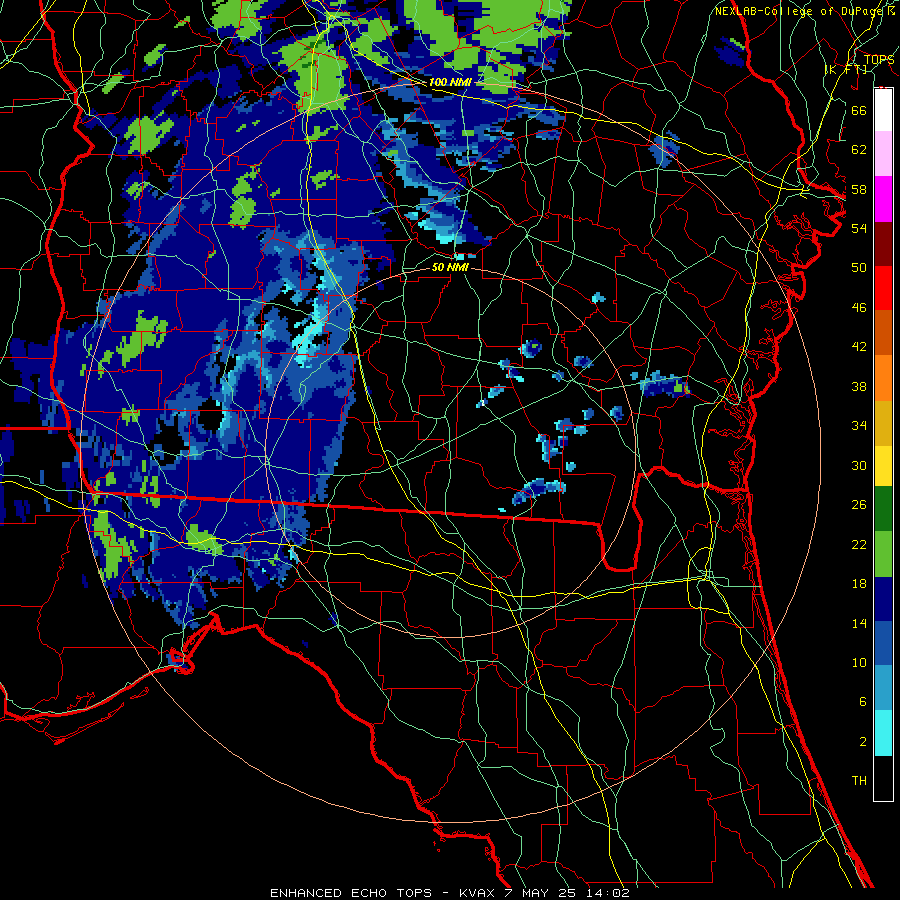Click the 'KVAX' radar site identifier
The width and height of the screenshot is (900, 900).
click(x=478, y=893)
